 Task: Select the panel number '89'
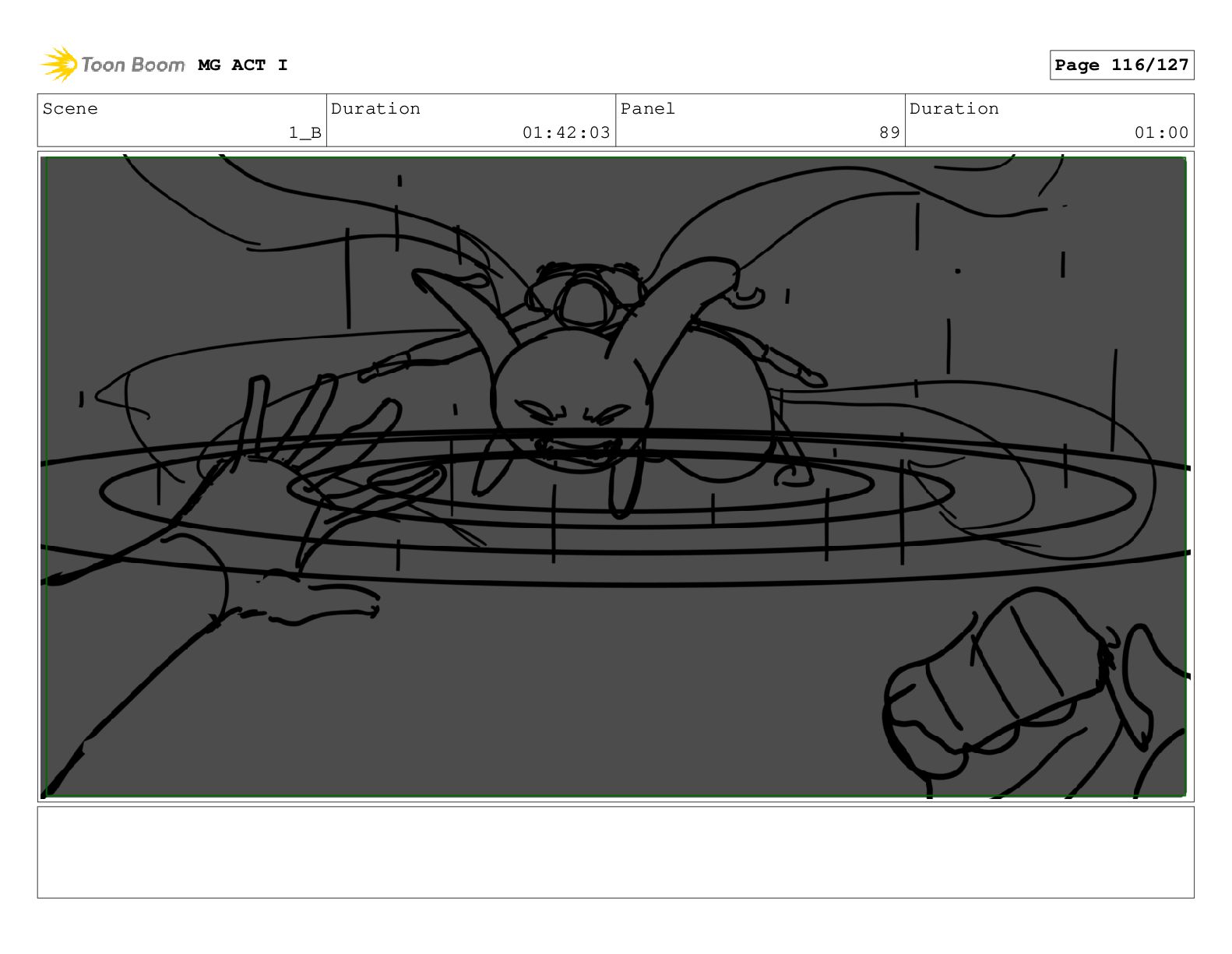(x=889, y=133)
